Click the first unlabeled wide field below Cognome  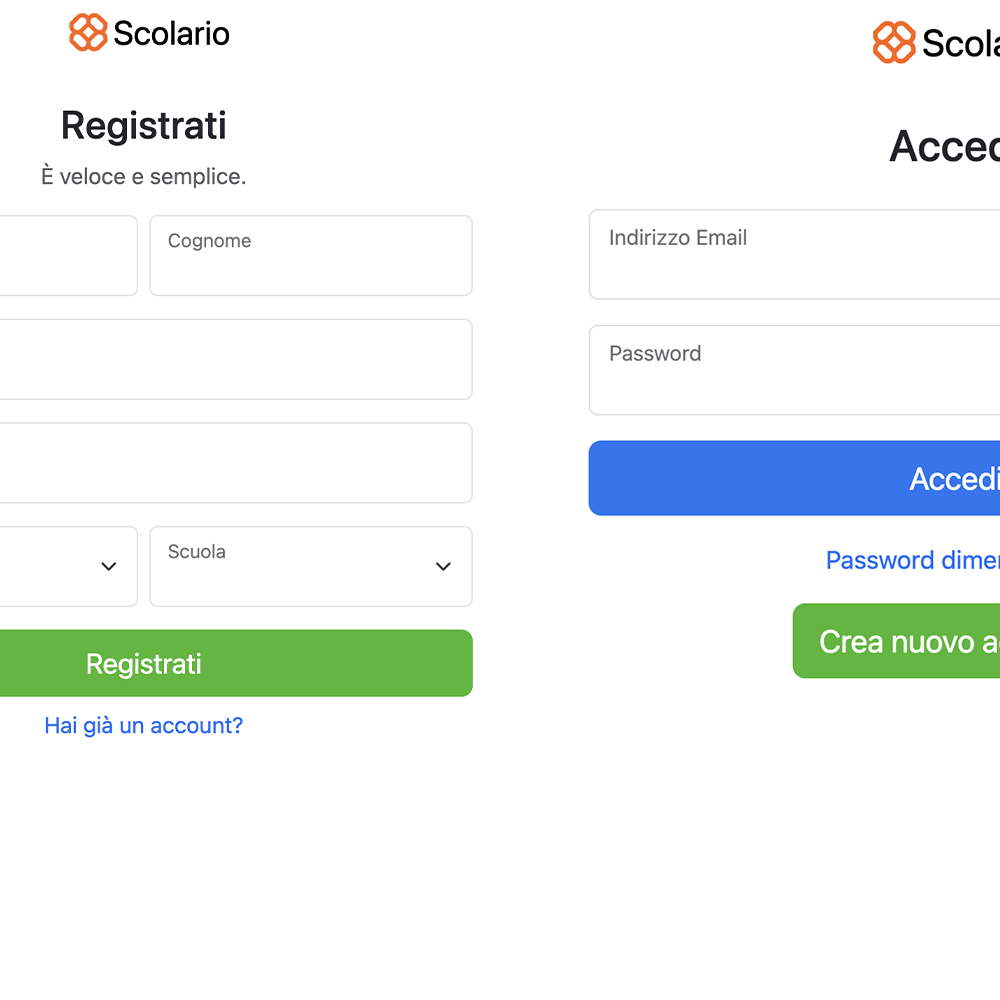[x=236, y=359]
